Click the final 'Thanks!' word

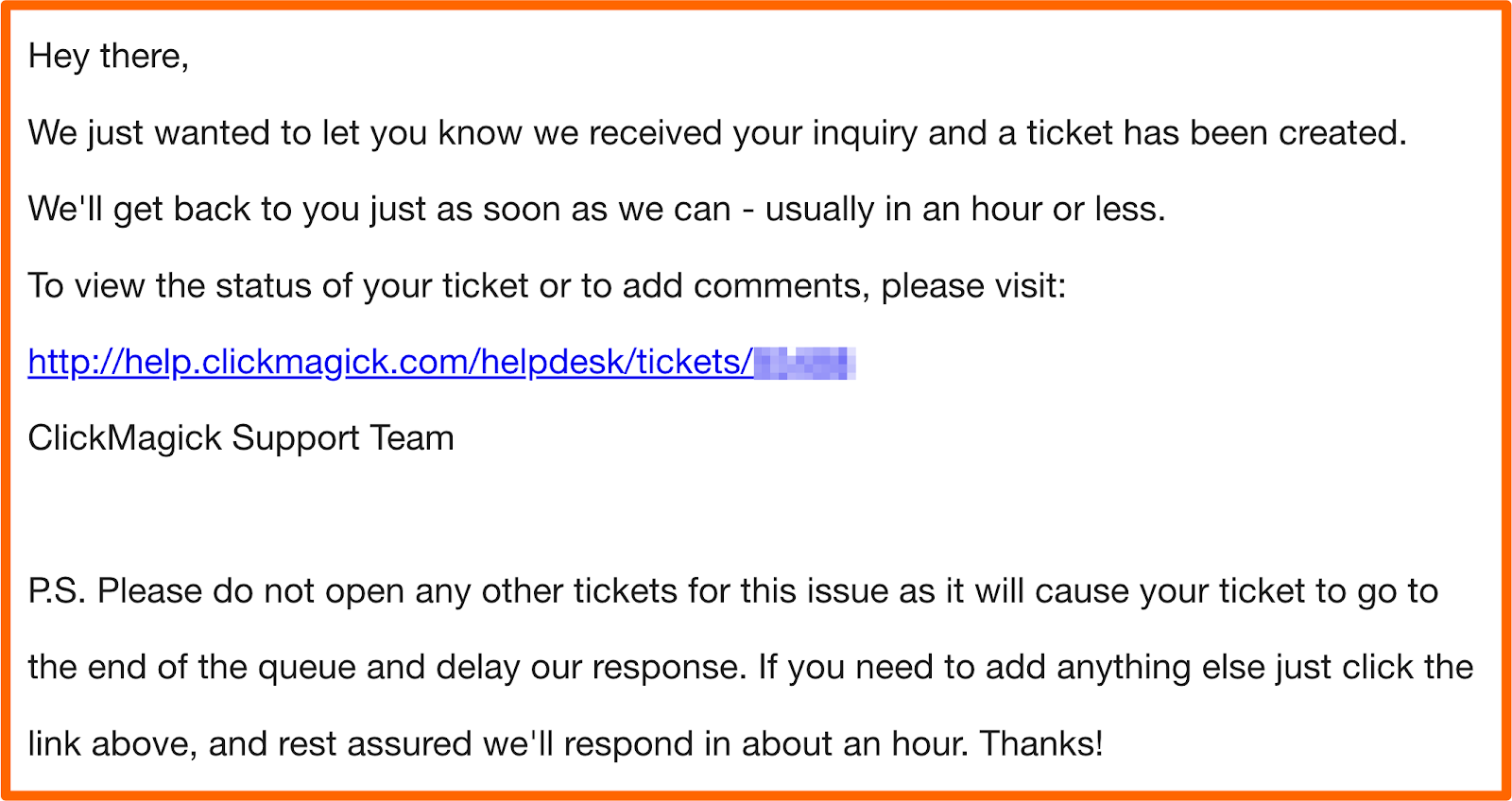[x=1040, y=744]
